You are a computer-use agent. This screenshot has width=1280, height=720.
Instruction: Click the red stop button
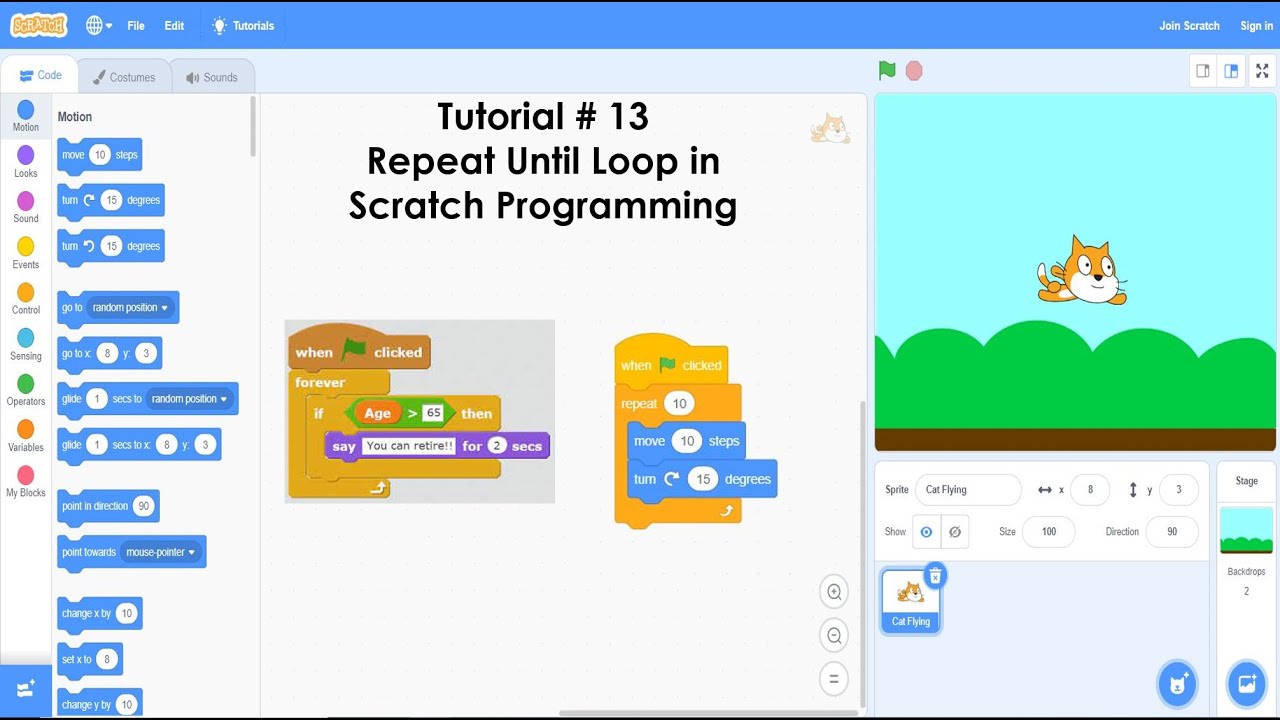click(x=913, y=71)
